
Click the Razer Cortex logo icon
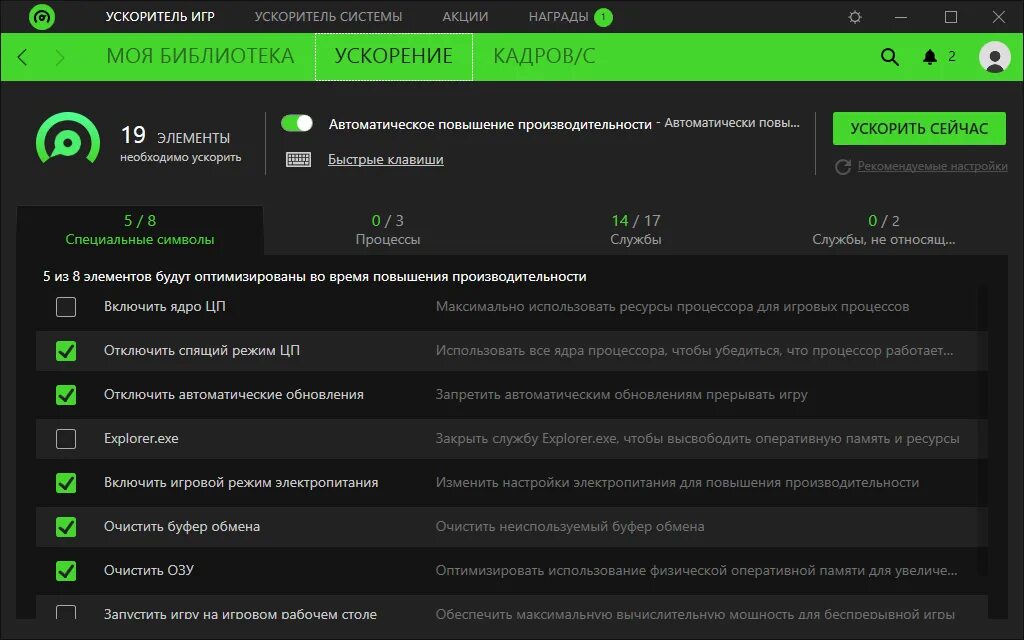pos(42,16)
